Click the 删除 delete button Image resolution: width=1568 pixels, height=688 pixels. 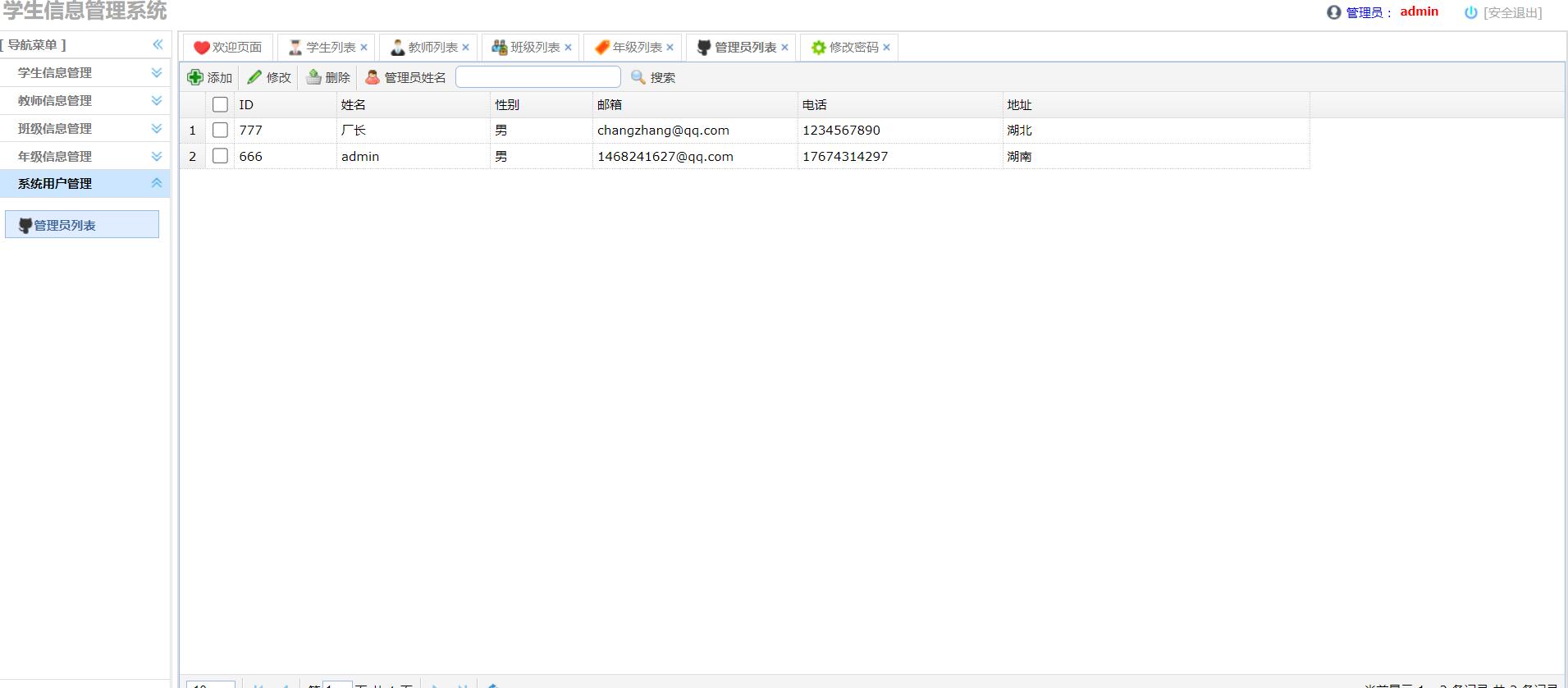pos(328,77)
